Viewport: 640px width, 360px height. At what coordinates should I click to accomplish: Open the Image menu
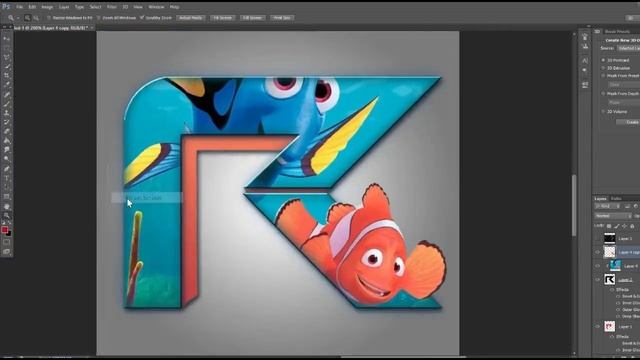(x=47, y=7)
